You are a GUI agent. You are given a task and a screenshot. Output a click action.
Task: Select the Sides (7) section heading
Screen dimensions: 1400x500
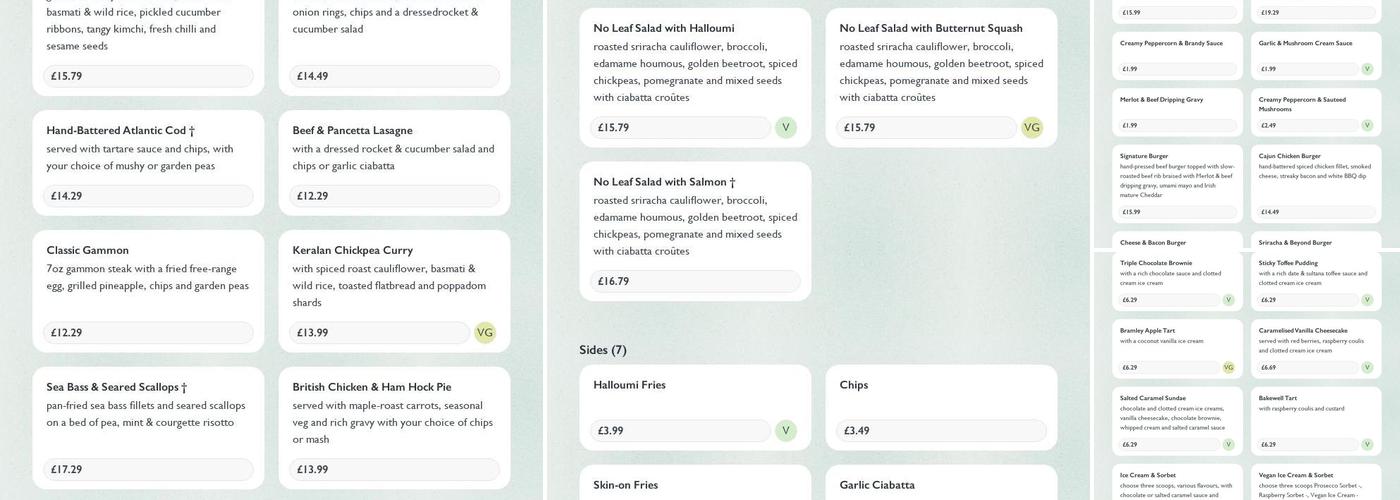pyautogui.click(x=603, y=350)
